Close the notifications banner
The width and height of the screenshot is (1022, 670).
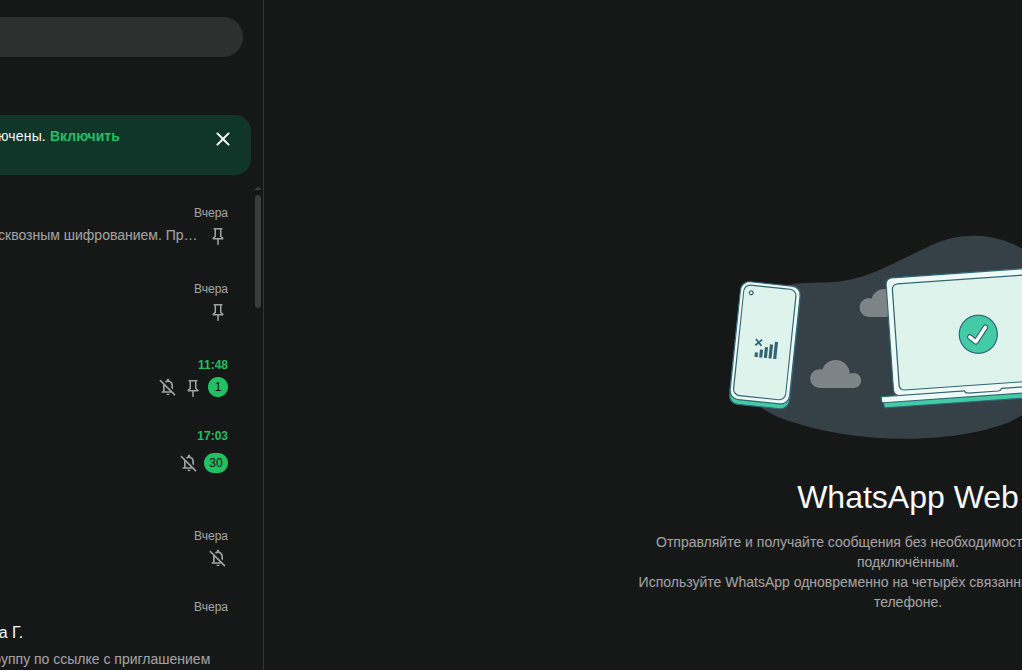[x=223, y=139]
